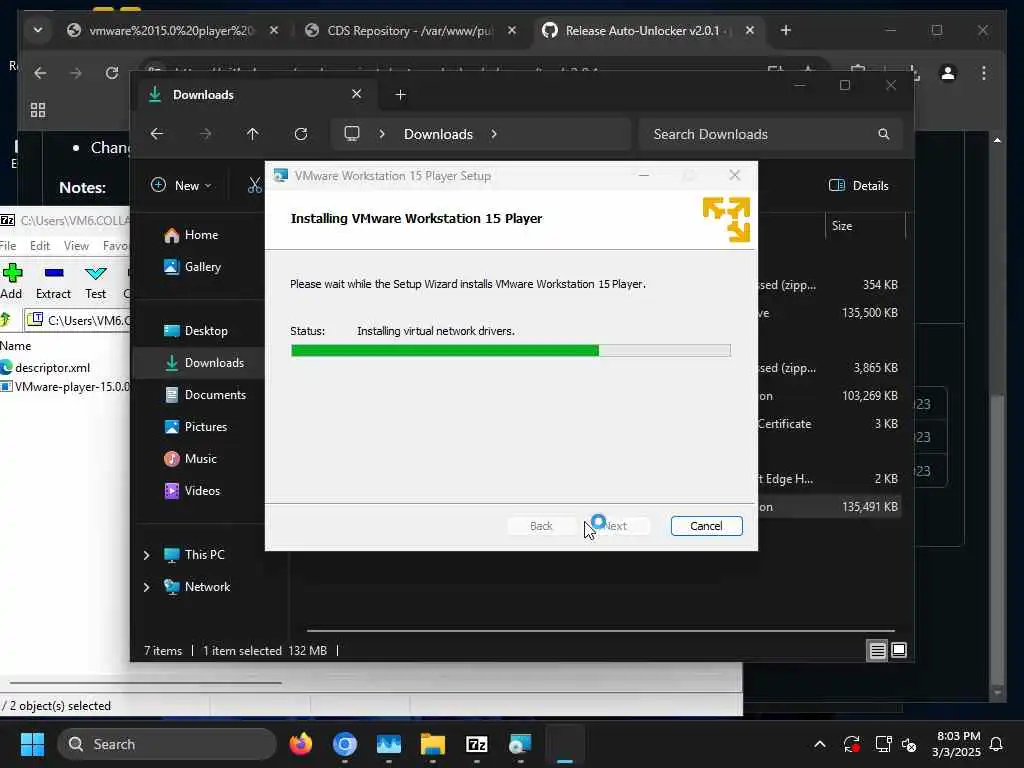Open a new File Explorer tab
This screenshot has height=768, width=1024.
click(x=400, y=95)
